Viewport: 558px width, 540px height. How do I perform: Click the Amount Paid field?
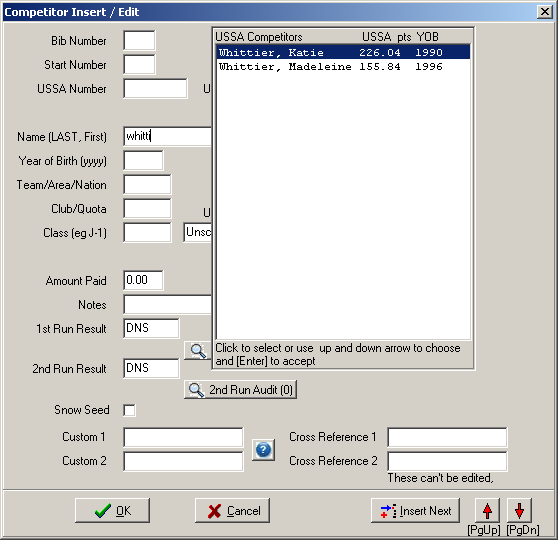tap(143, 280)
